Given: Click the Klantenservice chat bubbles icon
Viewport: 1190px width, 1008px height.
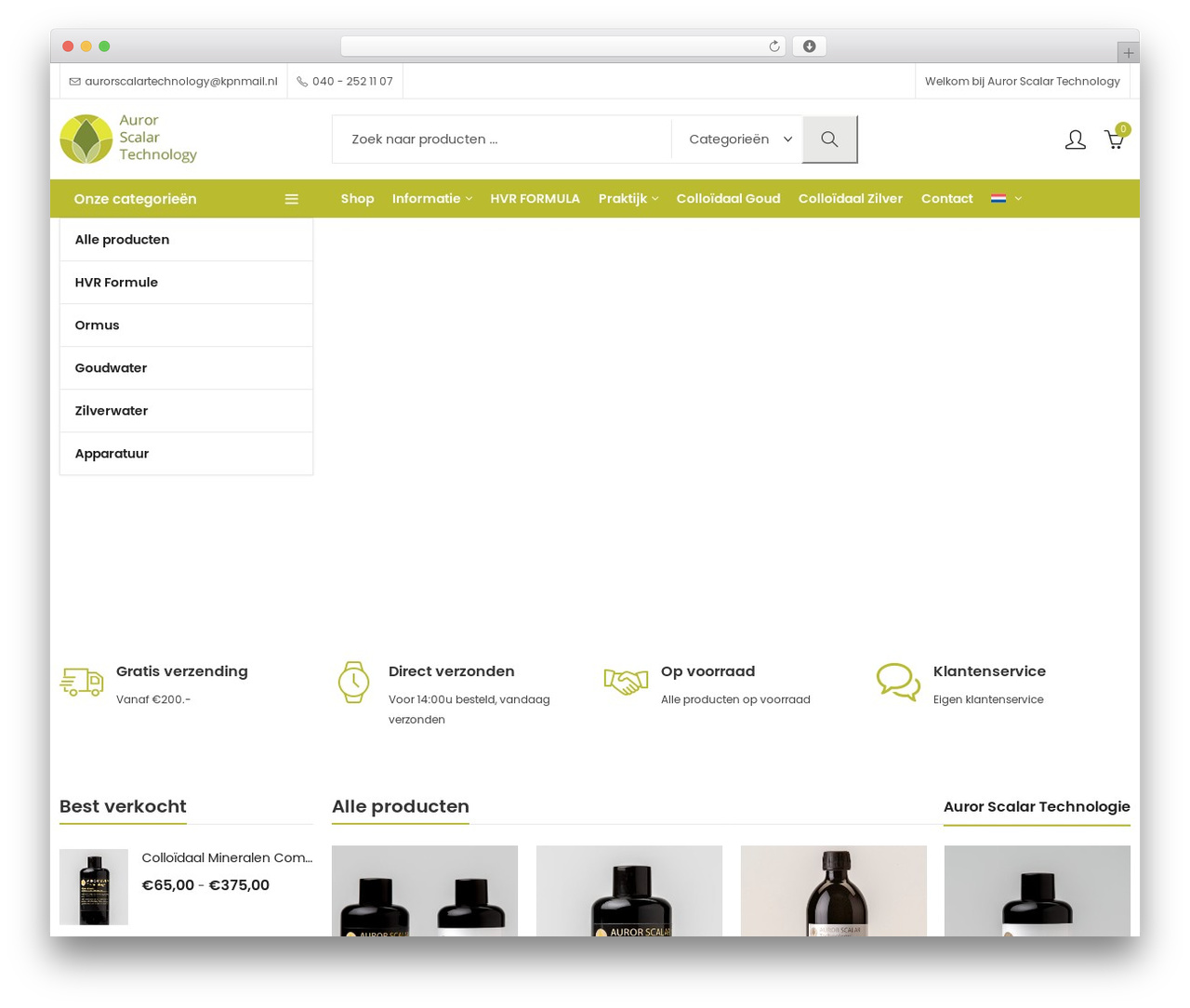Looking at the screenshot, I should pyautogui.click(x=898, y=682).
